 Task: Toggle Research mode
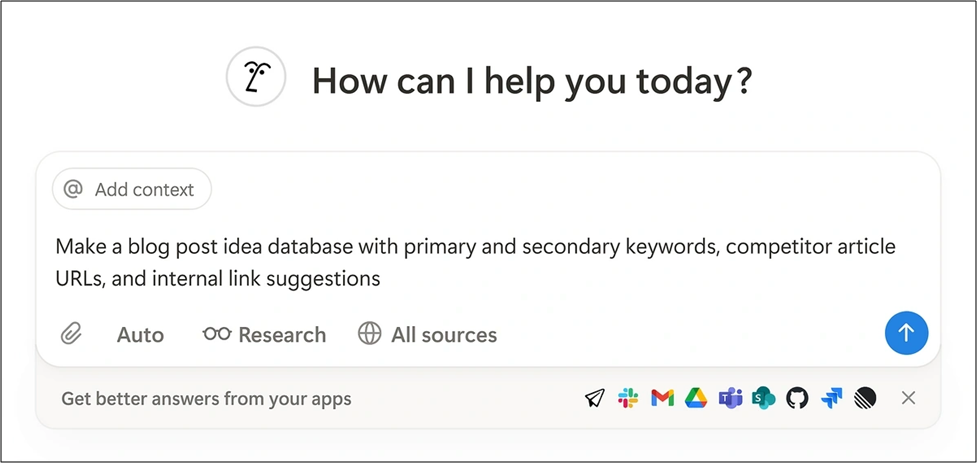(264, 334)
